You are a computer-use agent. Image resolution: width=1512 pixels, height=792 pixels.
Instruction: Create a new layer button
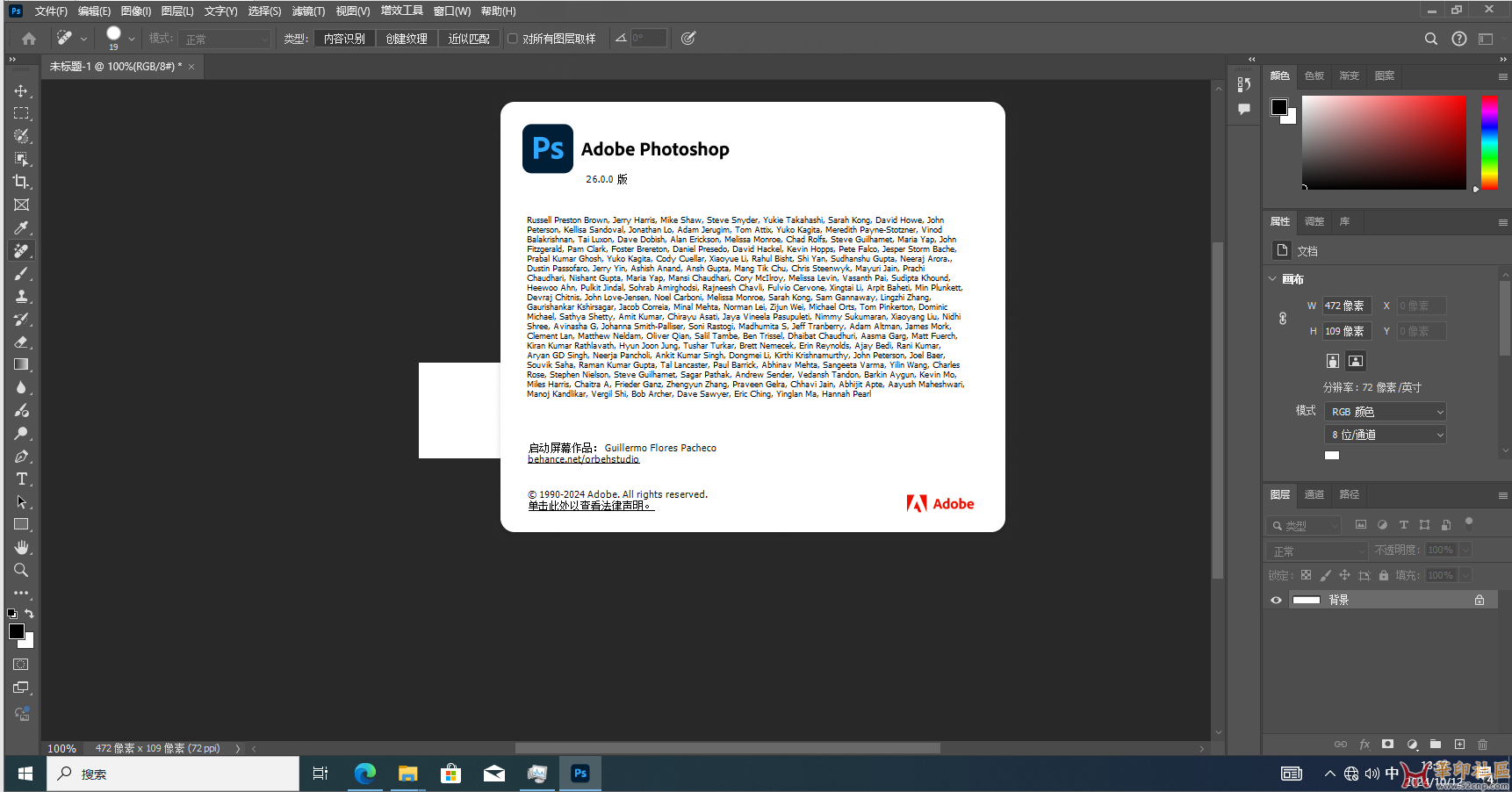click(x=1459, y=745)
